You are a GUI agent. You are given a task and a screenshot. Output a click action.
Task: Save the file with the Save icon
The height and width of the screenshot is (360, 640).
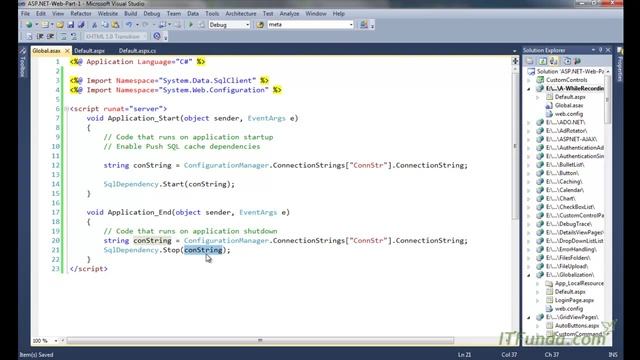[71, 25]
